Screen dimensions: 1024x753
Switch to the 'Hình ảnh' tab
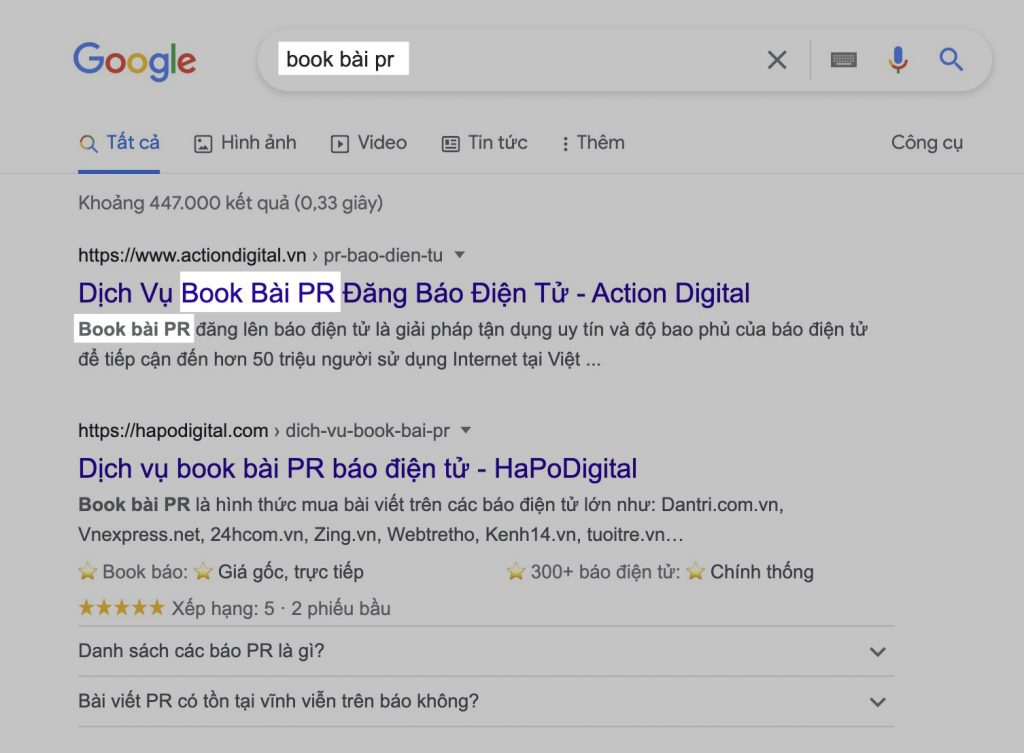point(245,142)
